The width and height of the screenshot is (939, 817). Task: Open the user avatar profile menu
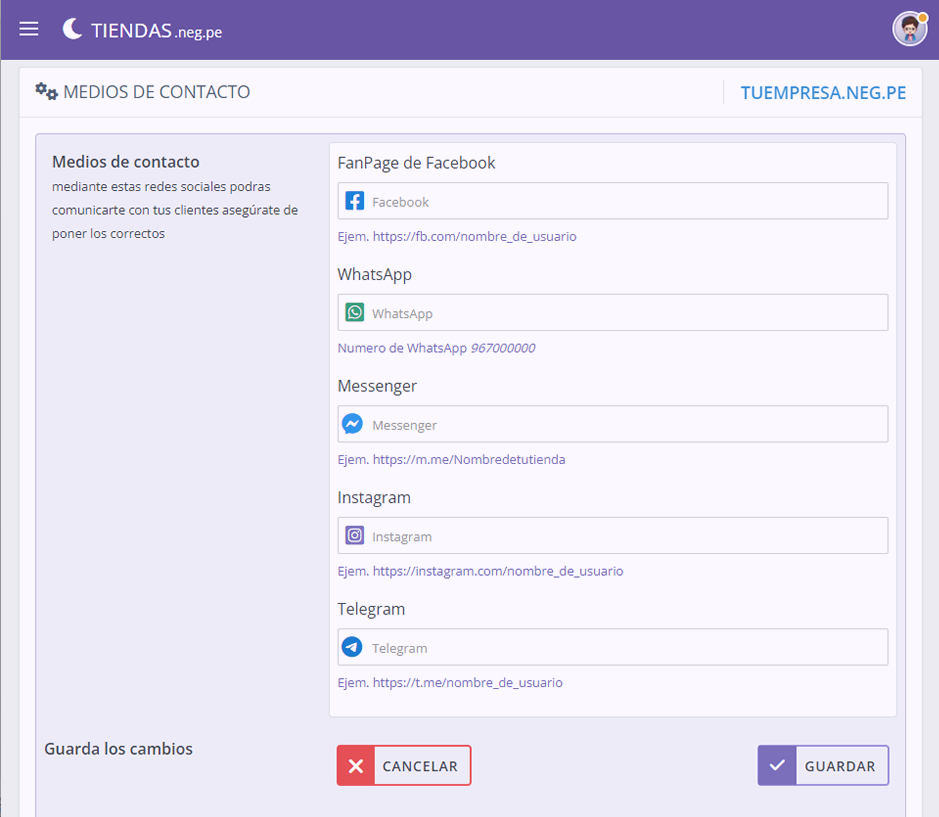click(x=909, y=28)
